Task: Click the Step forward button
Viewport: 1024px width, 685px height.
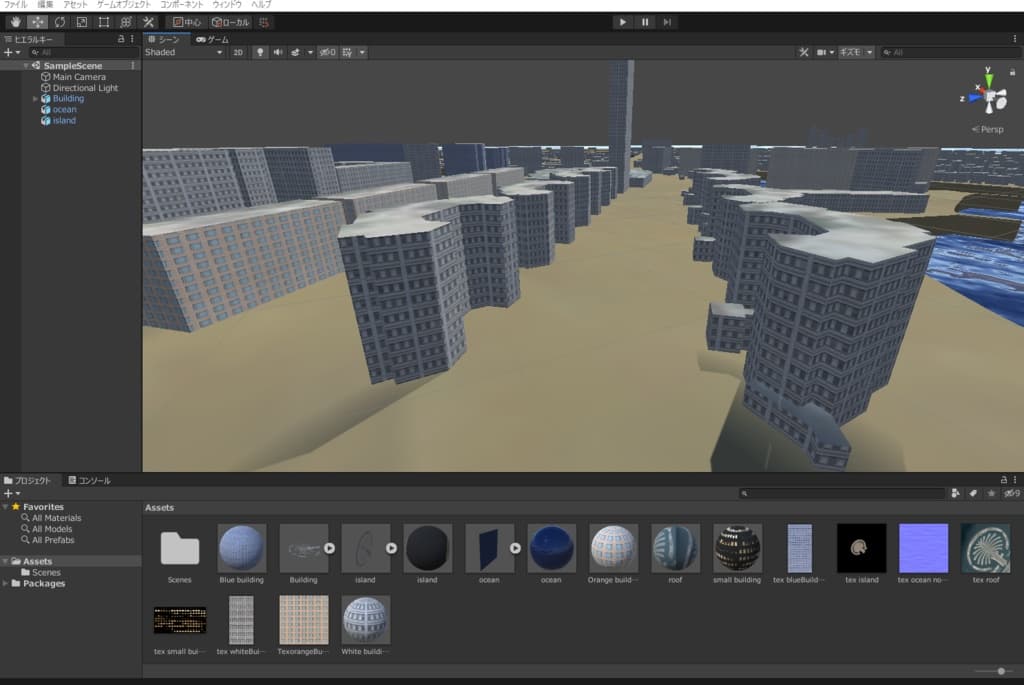Action: pos(667,22)
